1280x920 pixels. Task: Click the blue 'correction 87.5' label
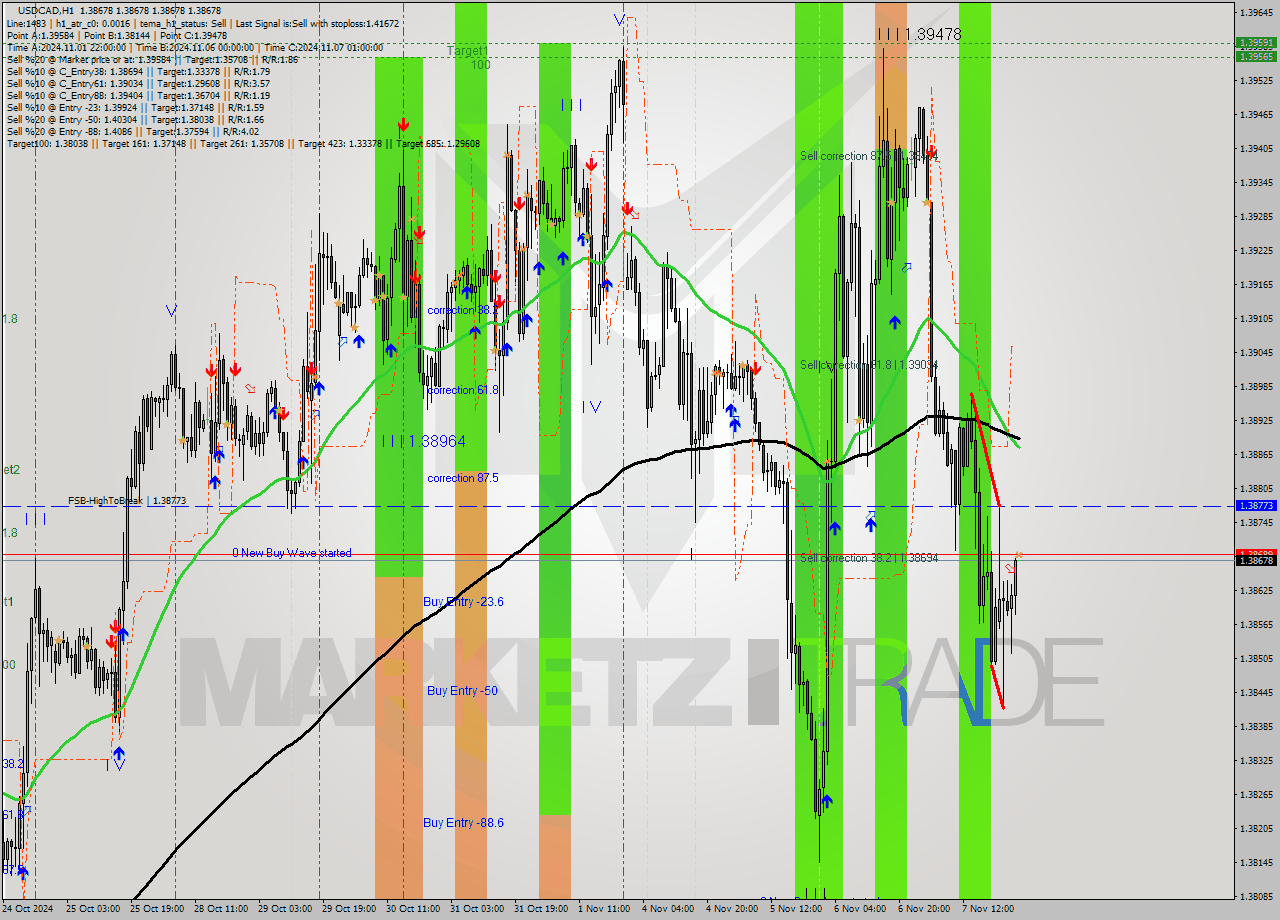pos(463,478)
